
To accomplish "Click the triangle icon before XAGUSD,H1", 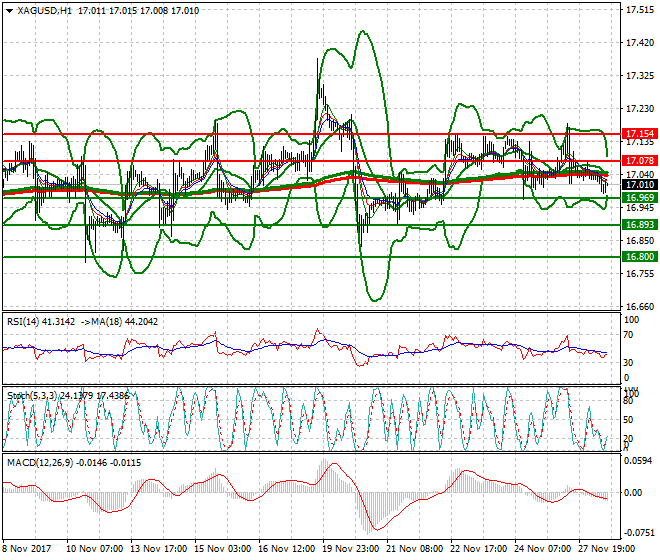I will point(9,11).
